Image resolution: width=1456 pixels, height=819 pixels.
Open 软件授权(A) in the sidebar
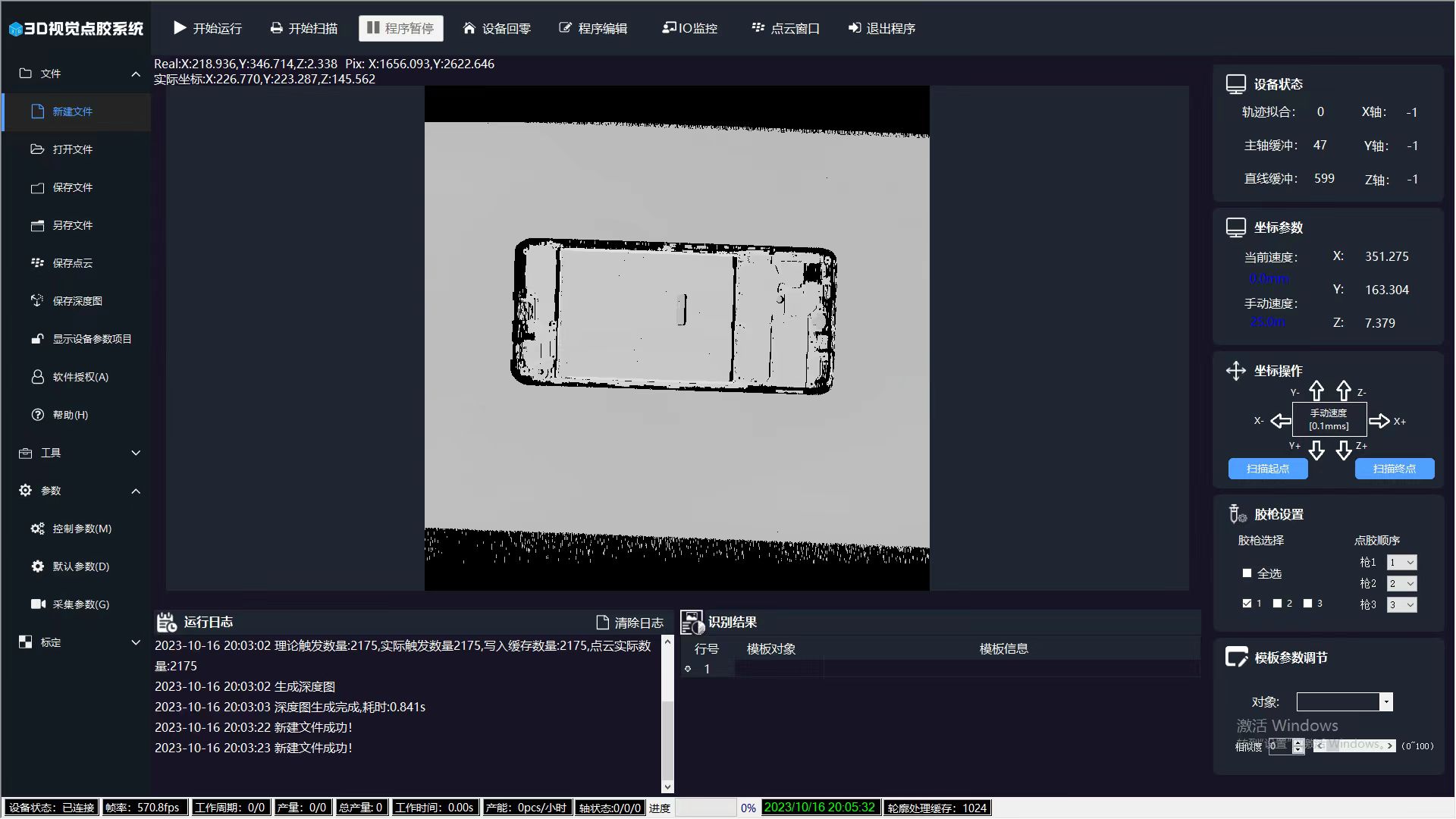80,377
